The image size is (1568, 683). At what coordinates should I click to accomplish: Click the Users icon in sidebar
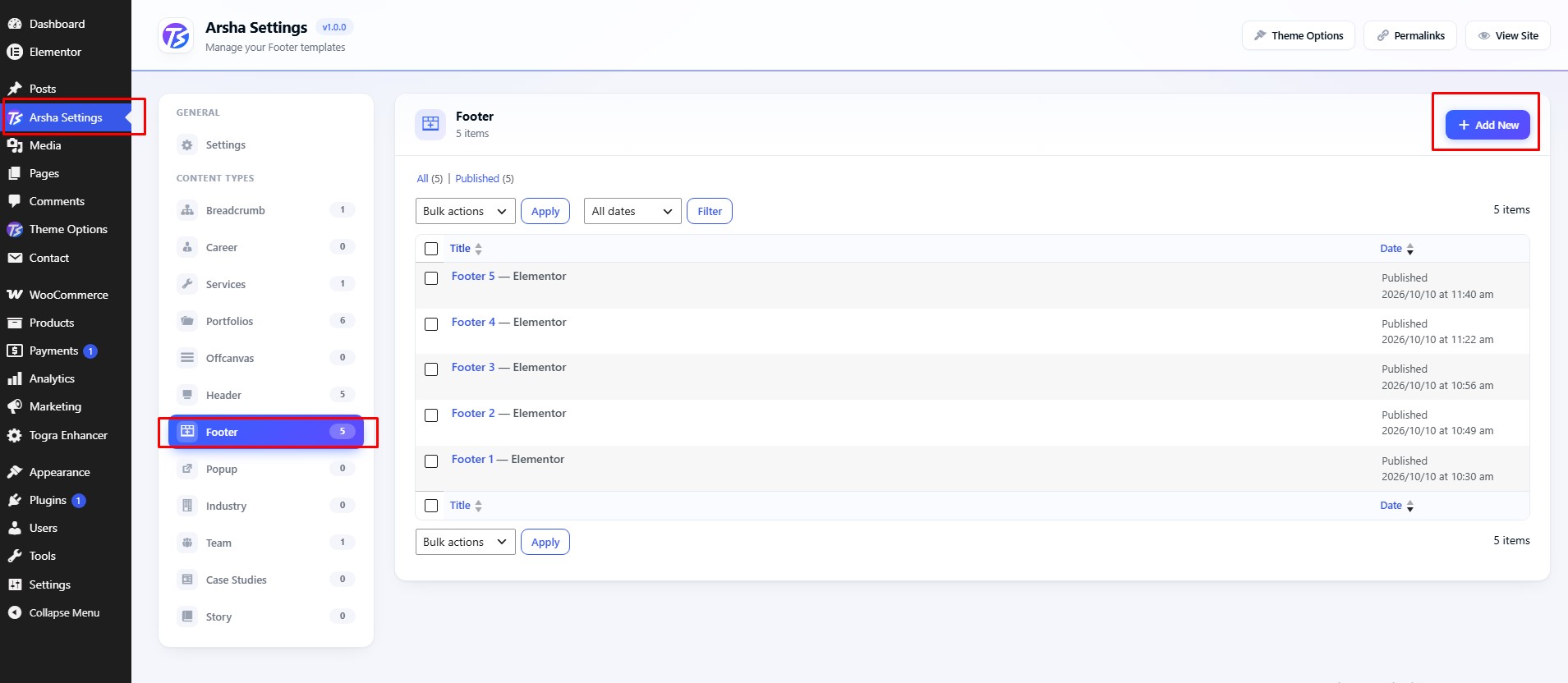[15, 528]
